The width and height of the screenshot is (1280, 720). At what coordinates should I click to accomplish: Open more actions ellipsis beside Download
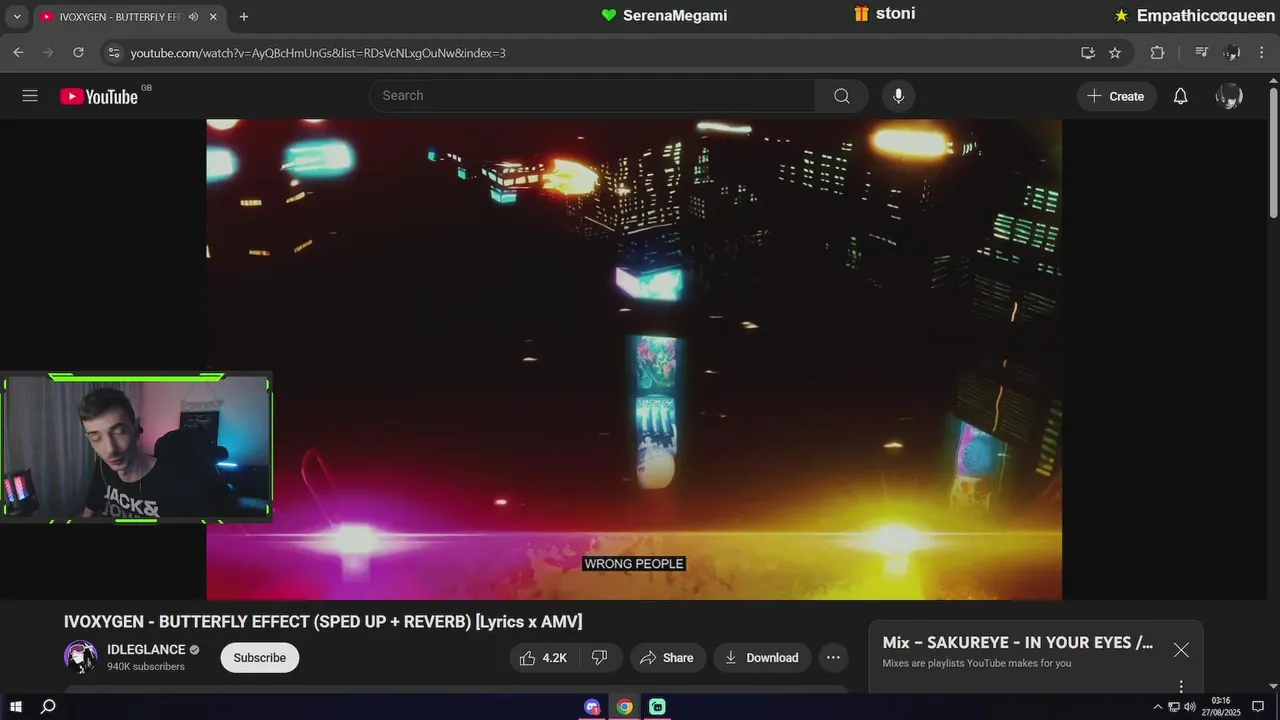click(833, 658)
